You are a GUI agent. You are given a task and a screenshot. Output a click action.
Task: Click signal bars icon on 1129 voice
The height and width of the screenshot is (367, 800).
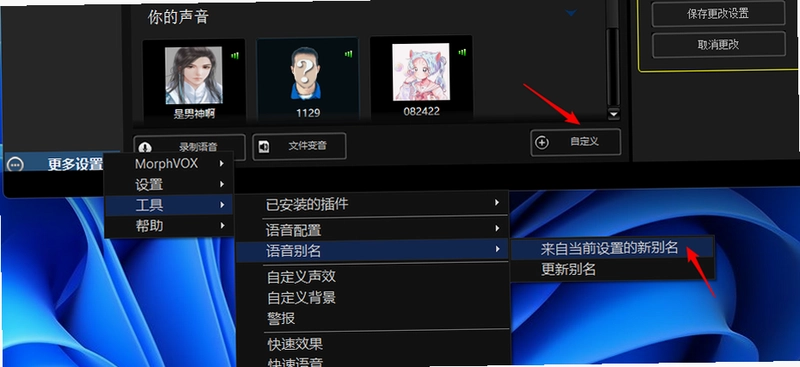click(x=348, y=54)
